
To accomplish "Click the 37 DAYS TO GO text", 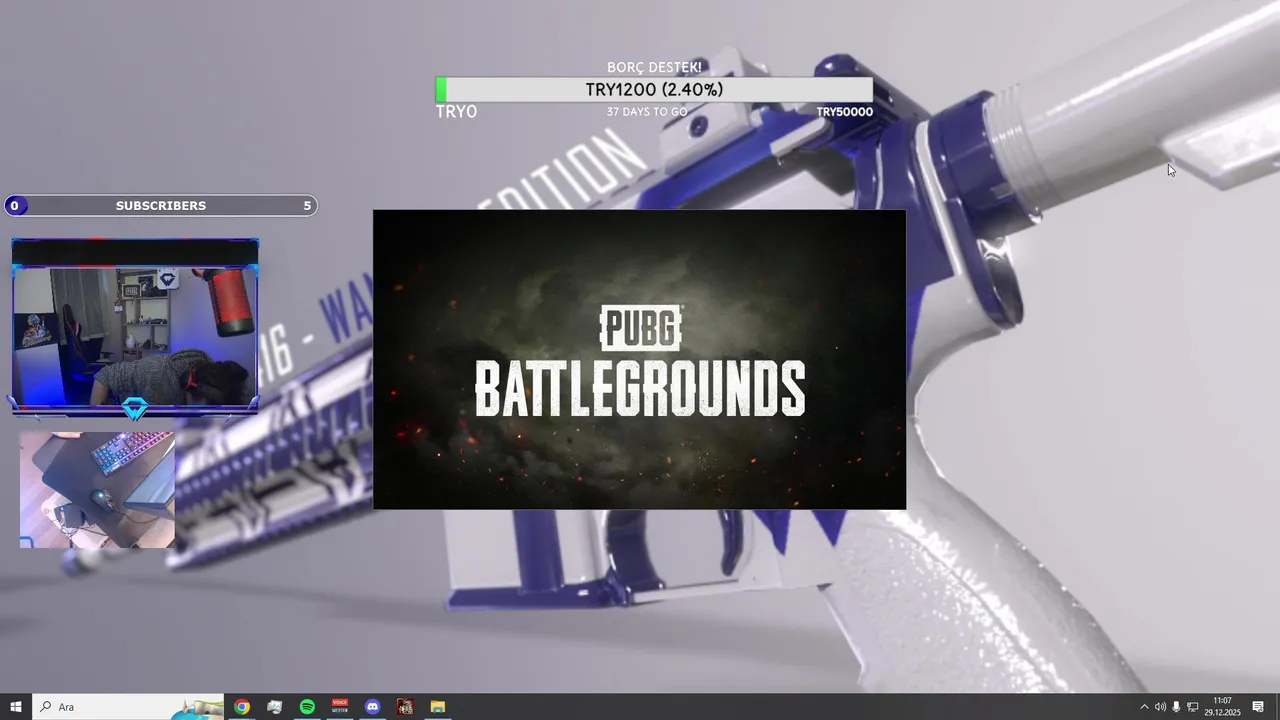I will tap(646, 112).
